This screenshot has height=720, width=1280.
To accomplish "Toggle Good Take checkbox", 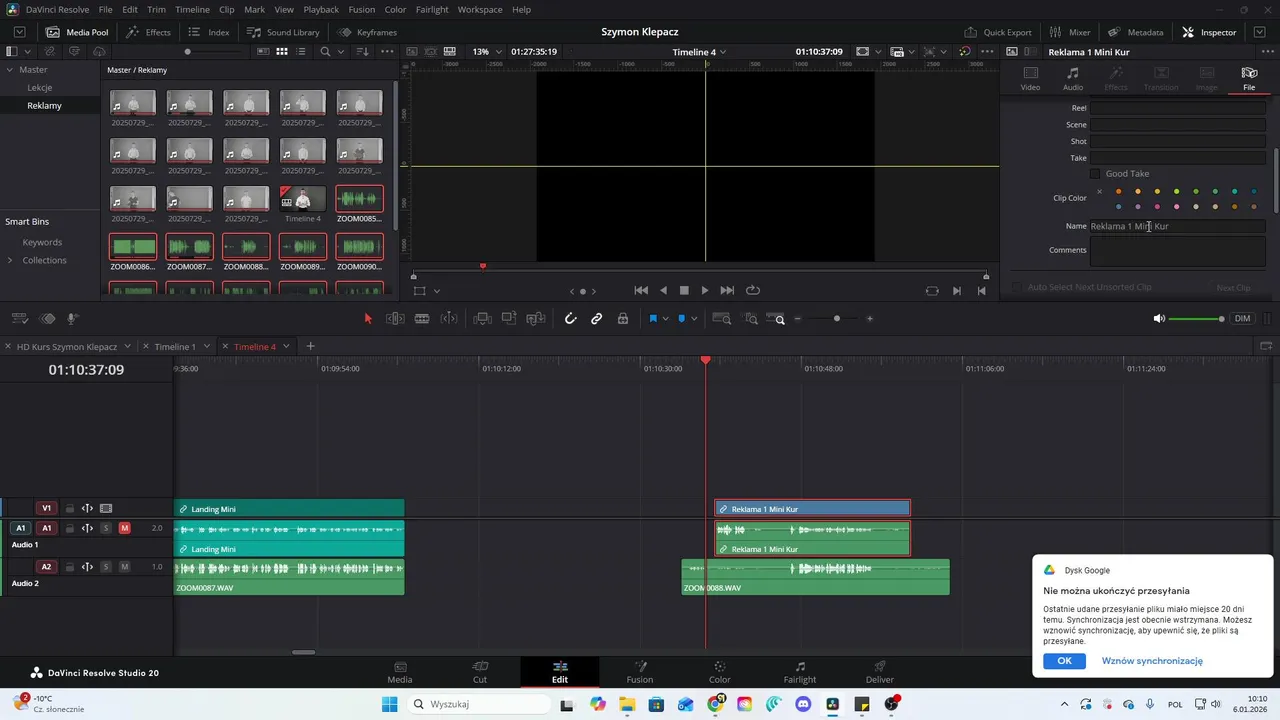I will click(1095, 174).
